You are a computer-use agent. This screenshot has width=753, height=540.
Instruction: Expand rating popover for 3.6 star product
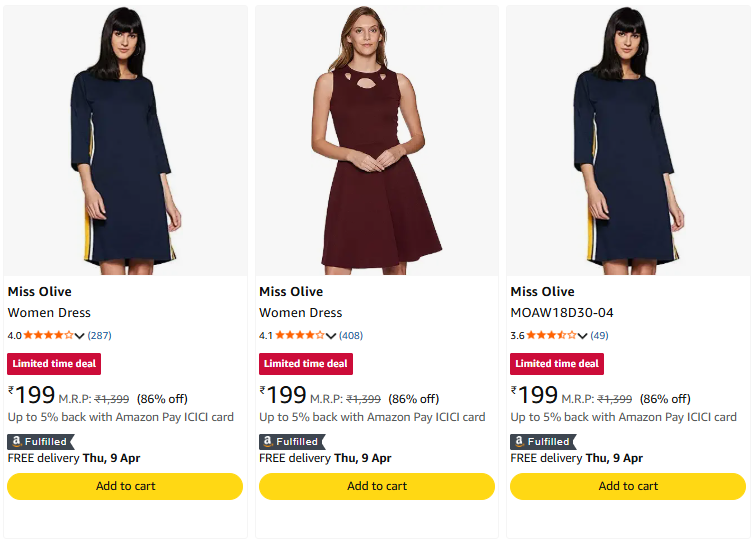pos(582,336)
